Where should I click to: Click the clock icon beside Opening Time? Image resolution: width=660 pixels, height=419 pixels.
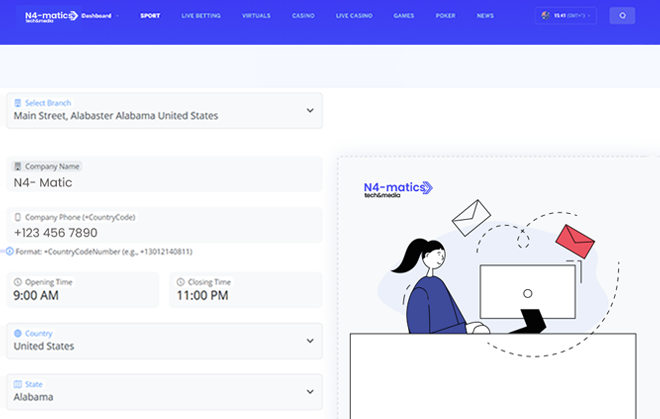pyautogui.click(x=17, y=282)
